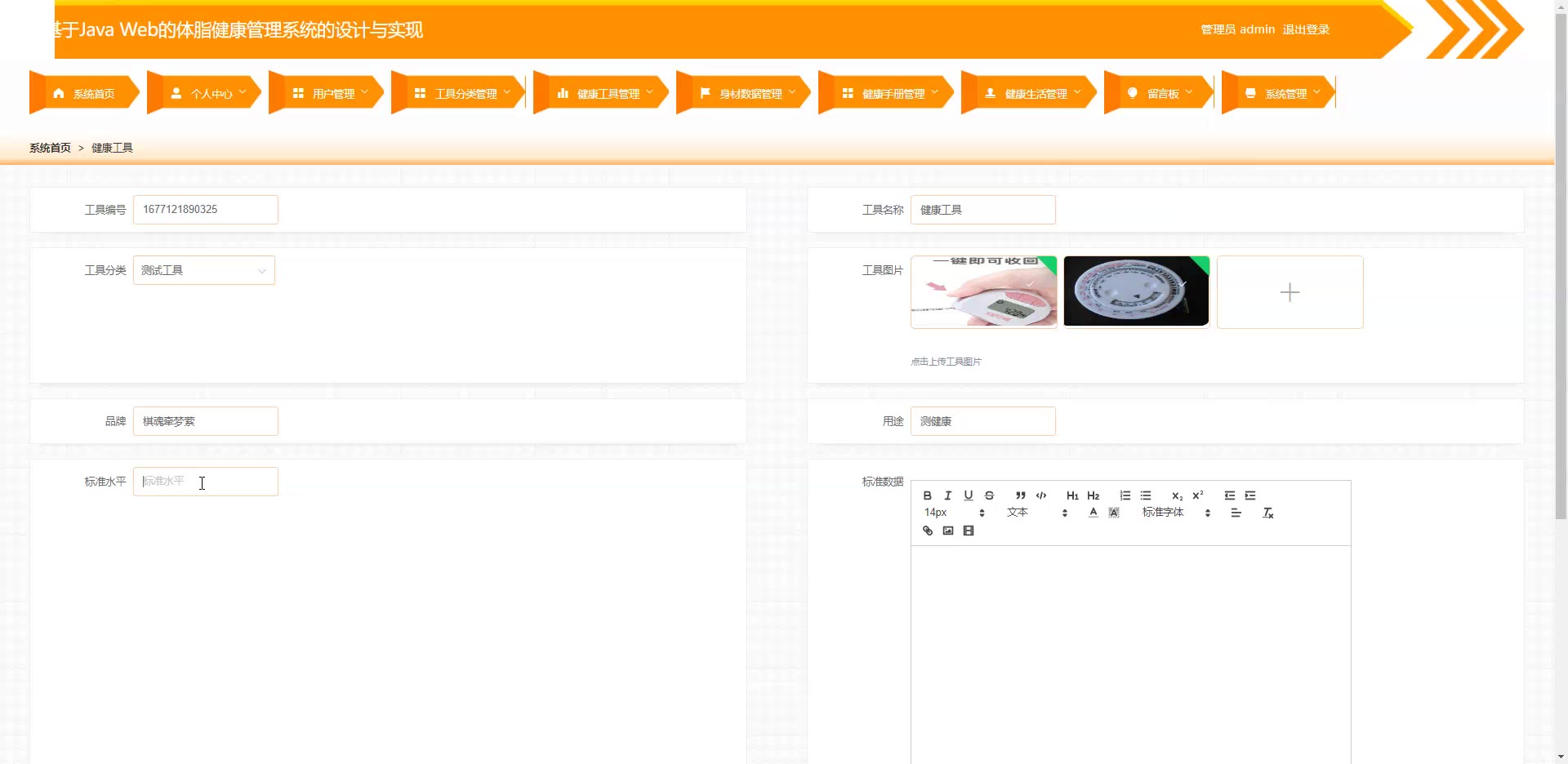Select the second uploaded round scale image

pos(1136,292)
